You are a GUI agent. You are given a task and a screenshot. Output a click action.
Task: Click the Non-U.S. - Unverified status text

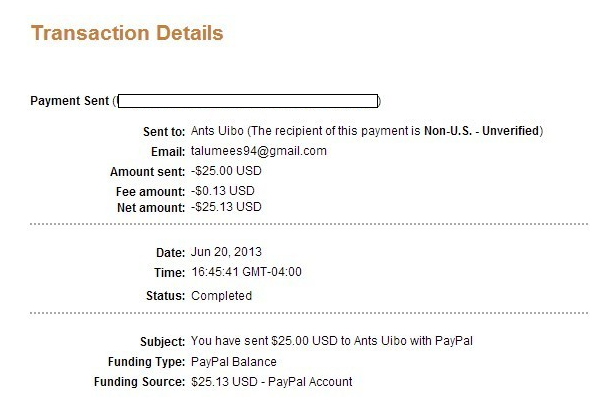(x=481, y=131)
